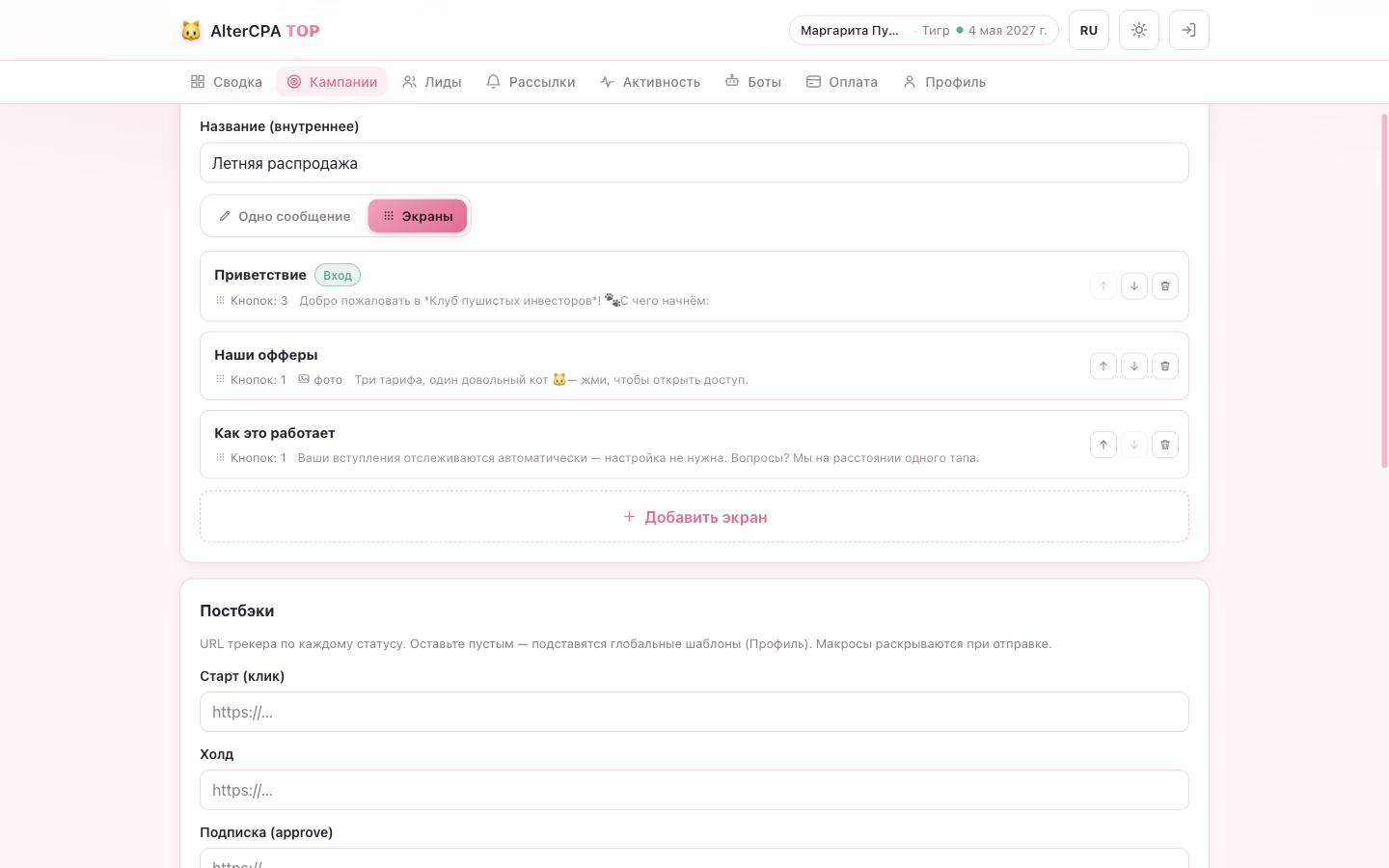This screenshot has width=1389, height=868.
Task: Click Добавить экран button
Action: (694, 517)
